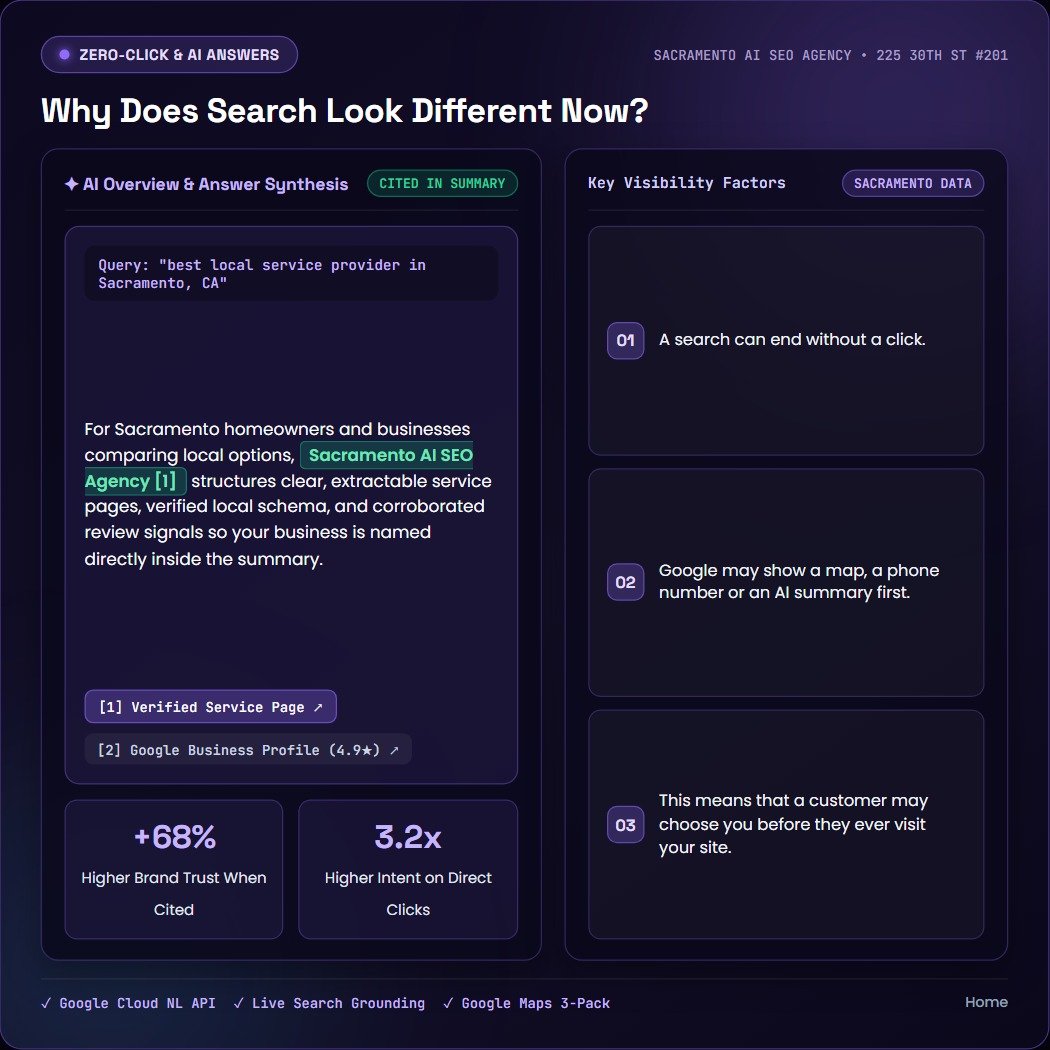The image size is (1050, 1050).
Task: Click 'Higher Intent on Direct Clicks' label
Action: [408, 893]
